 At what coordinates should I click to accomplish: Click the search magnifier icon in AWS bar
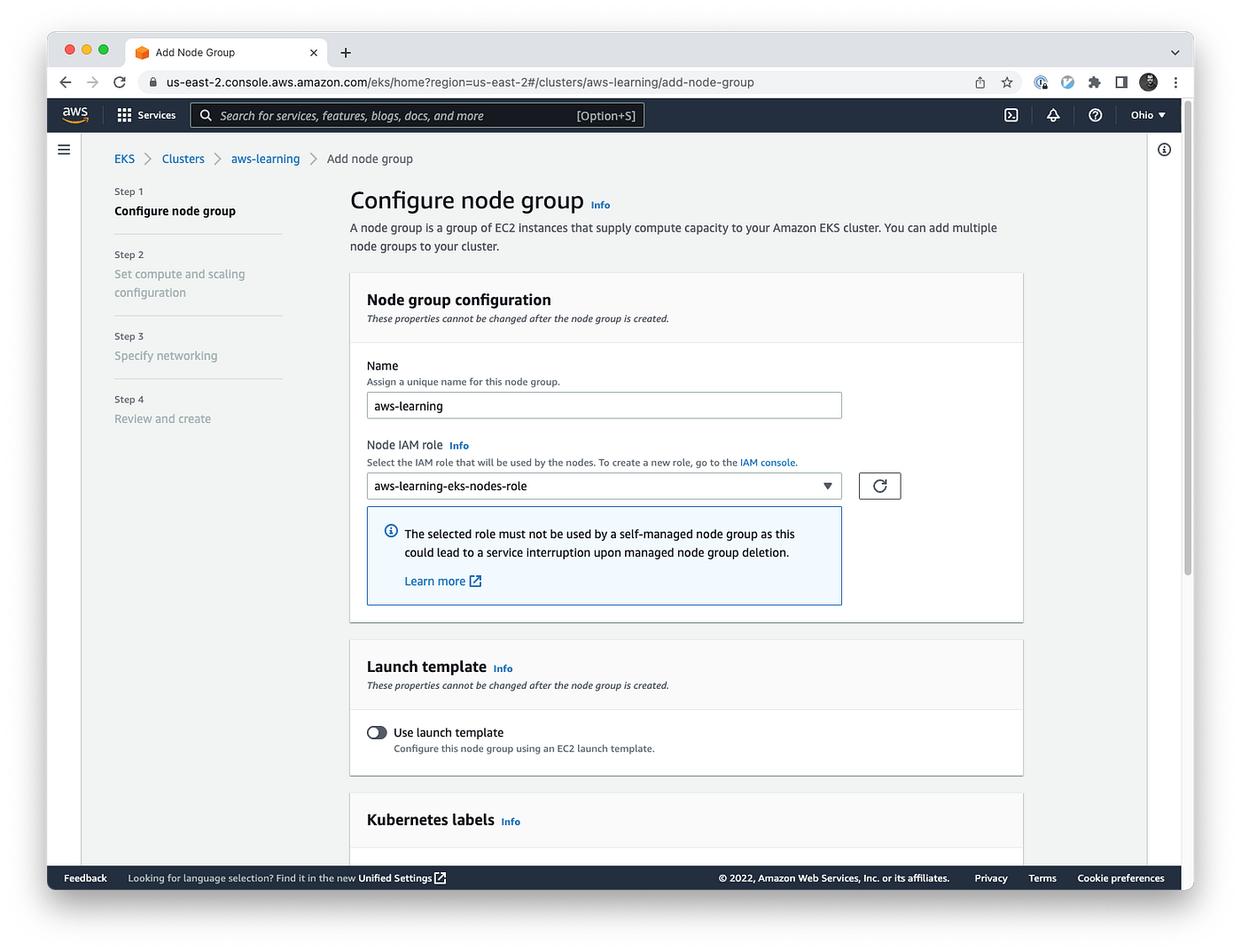tap(206, 115)
